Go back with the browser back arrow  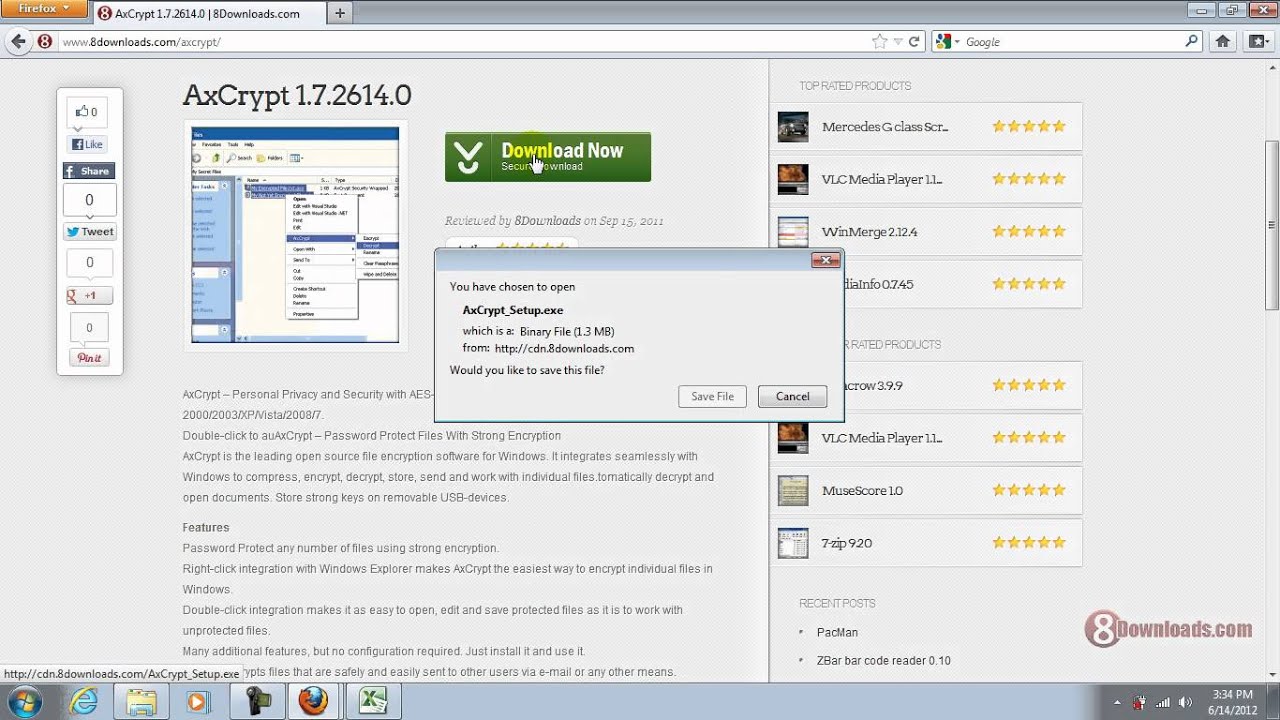[x=17, y=42]
